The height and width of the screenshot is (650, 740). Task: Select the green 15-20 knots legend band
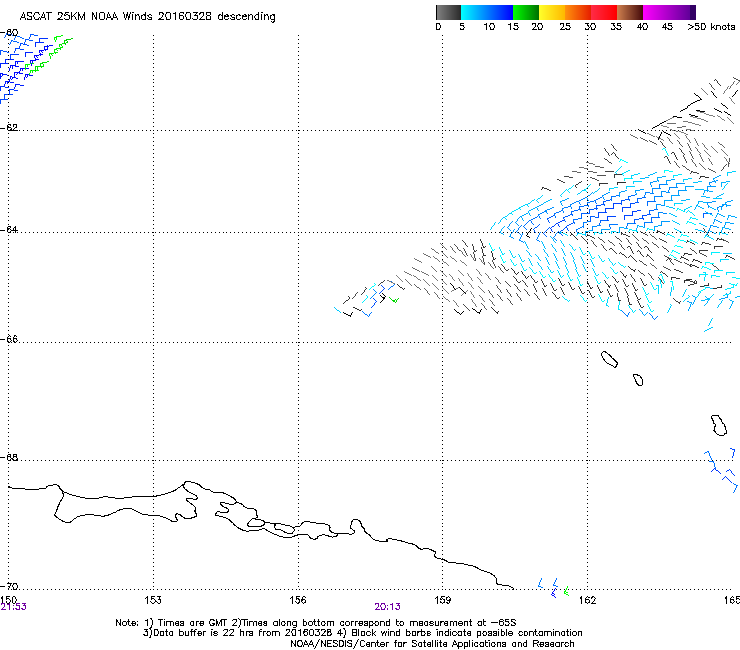point(526,12)
